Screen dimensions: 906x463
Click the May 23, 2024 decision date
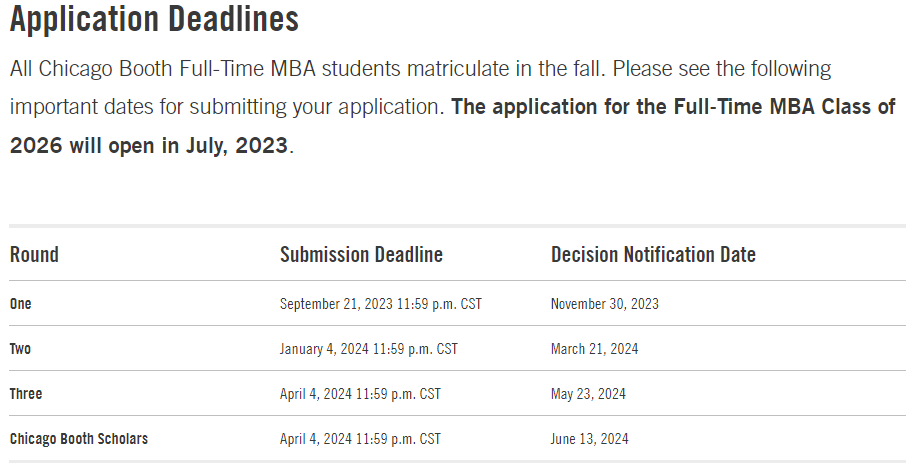[588, 394]
